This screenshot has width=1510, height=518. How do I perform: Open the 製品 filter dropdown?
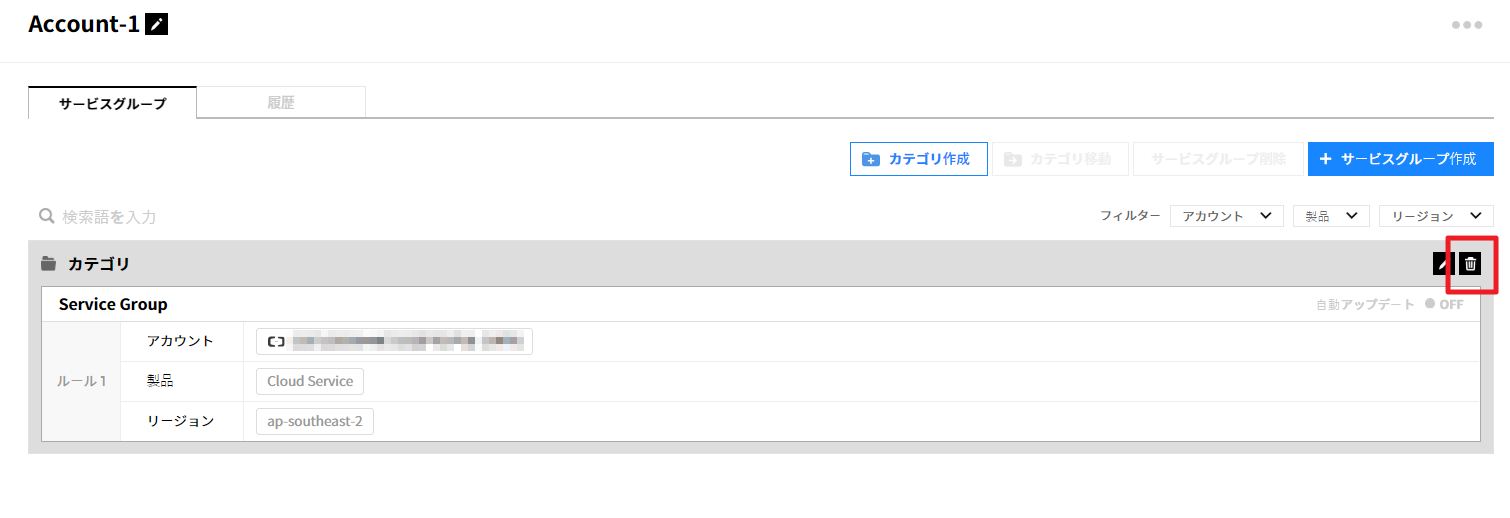coord(1330,216)
